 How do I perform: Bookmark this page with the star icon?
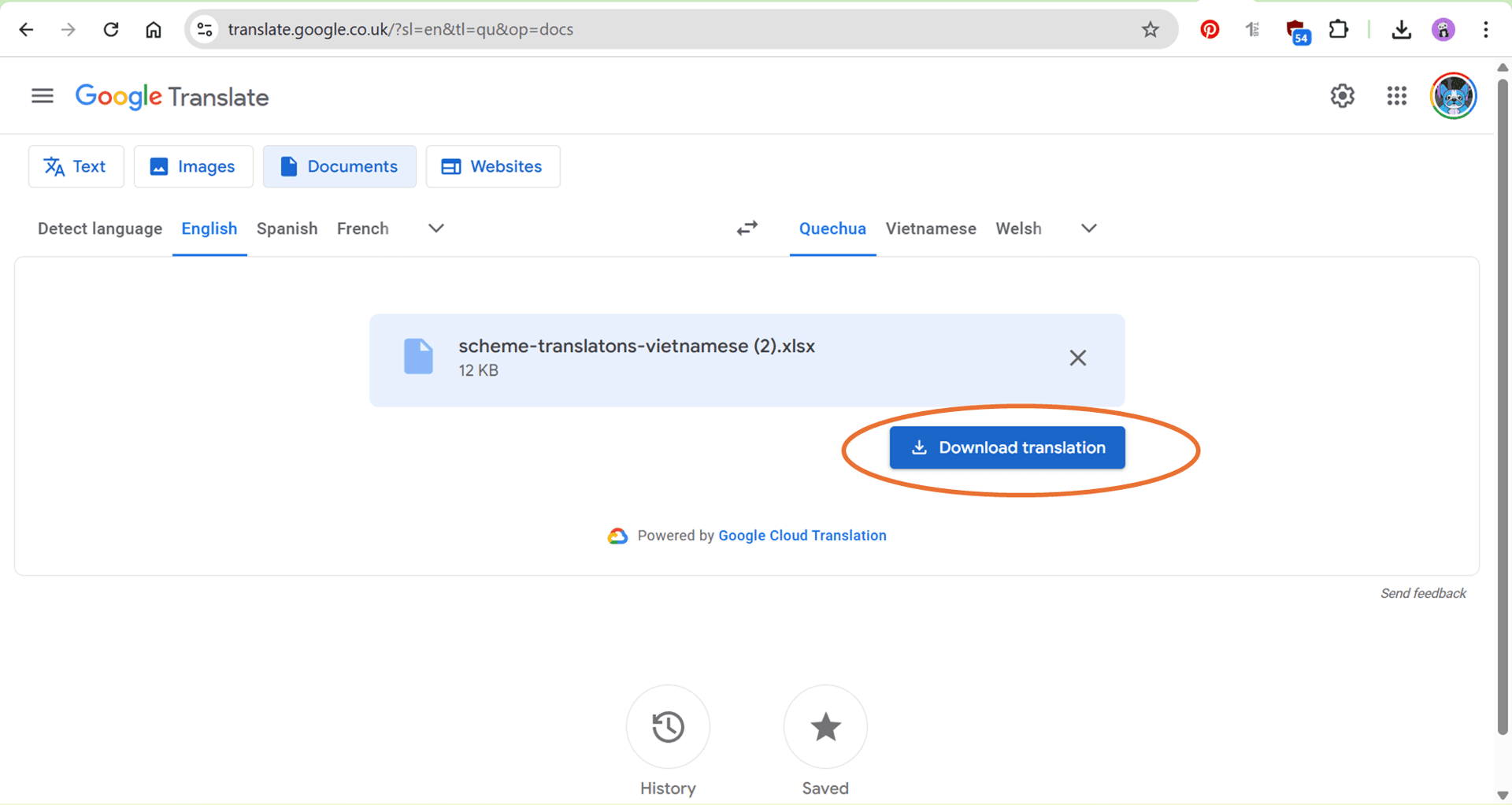coord(1151,30)
